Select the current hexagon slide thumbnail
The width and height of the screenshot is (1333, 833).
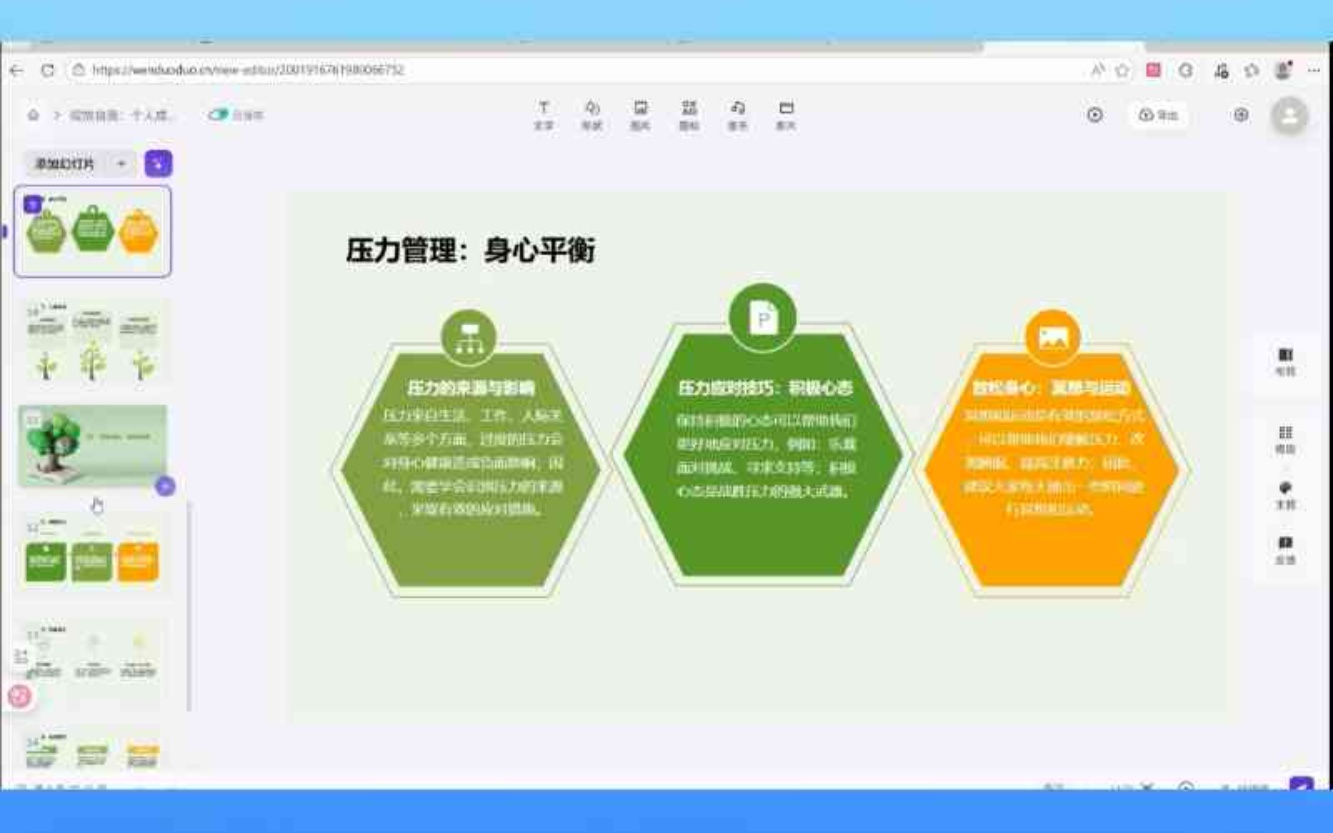[92, 231]
